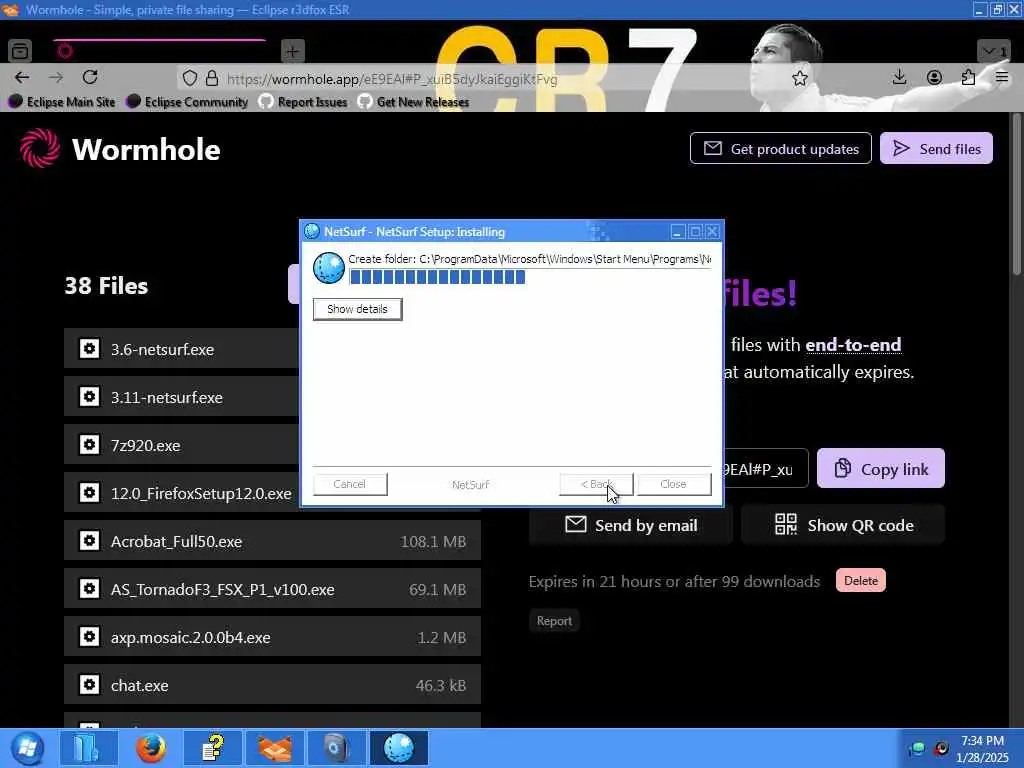Click the Cancel button in NetSurf Setup
The image size is (1024, 768).
(350, 484)
